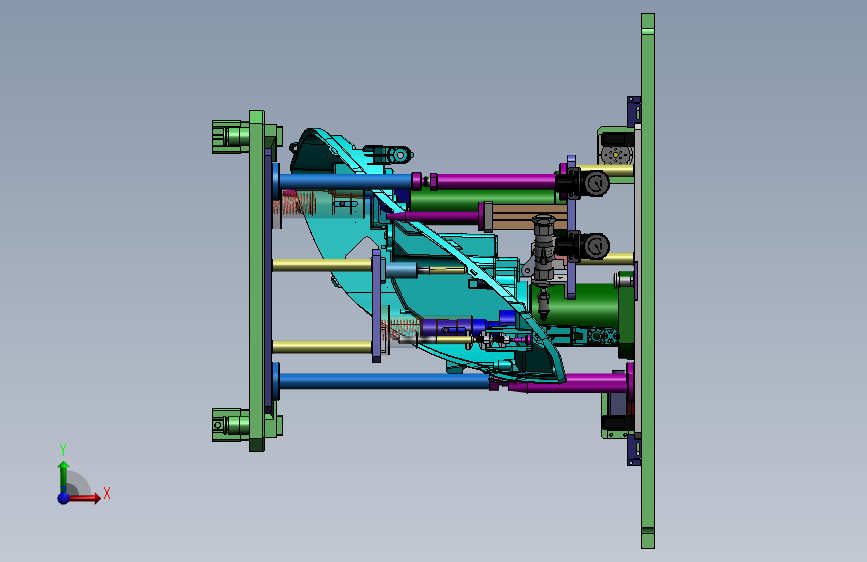The image size is (867, 562).
Task: Select the top-left green clamp bracket
Action: click(x=231, y=137)
